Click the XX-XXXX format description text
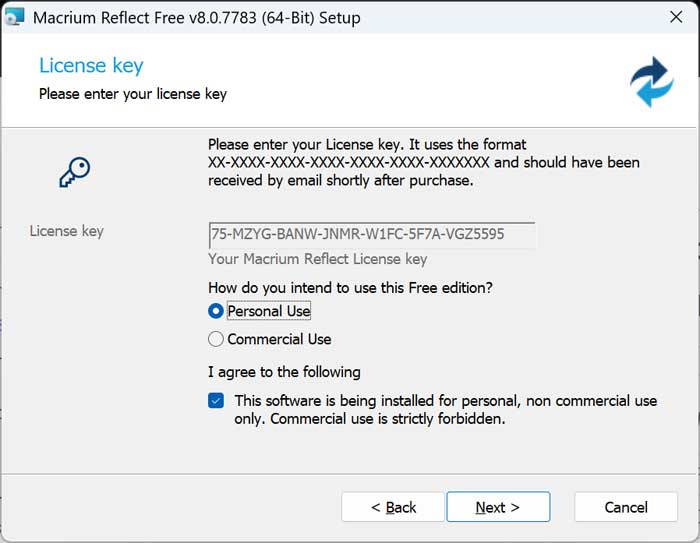Image resolution: width=700 pixels, height=543 pixels. point(424,162)
